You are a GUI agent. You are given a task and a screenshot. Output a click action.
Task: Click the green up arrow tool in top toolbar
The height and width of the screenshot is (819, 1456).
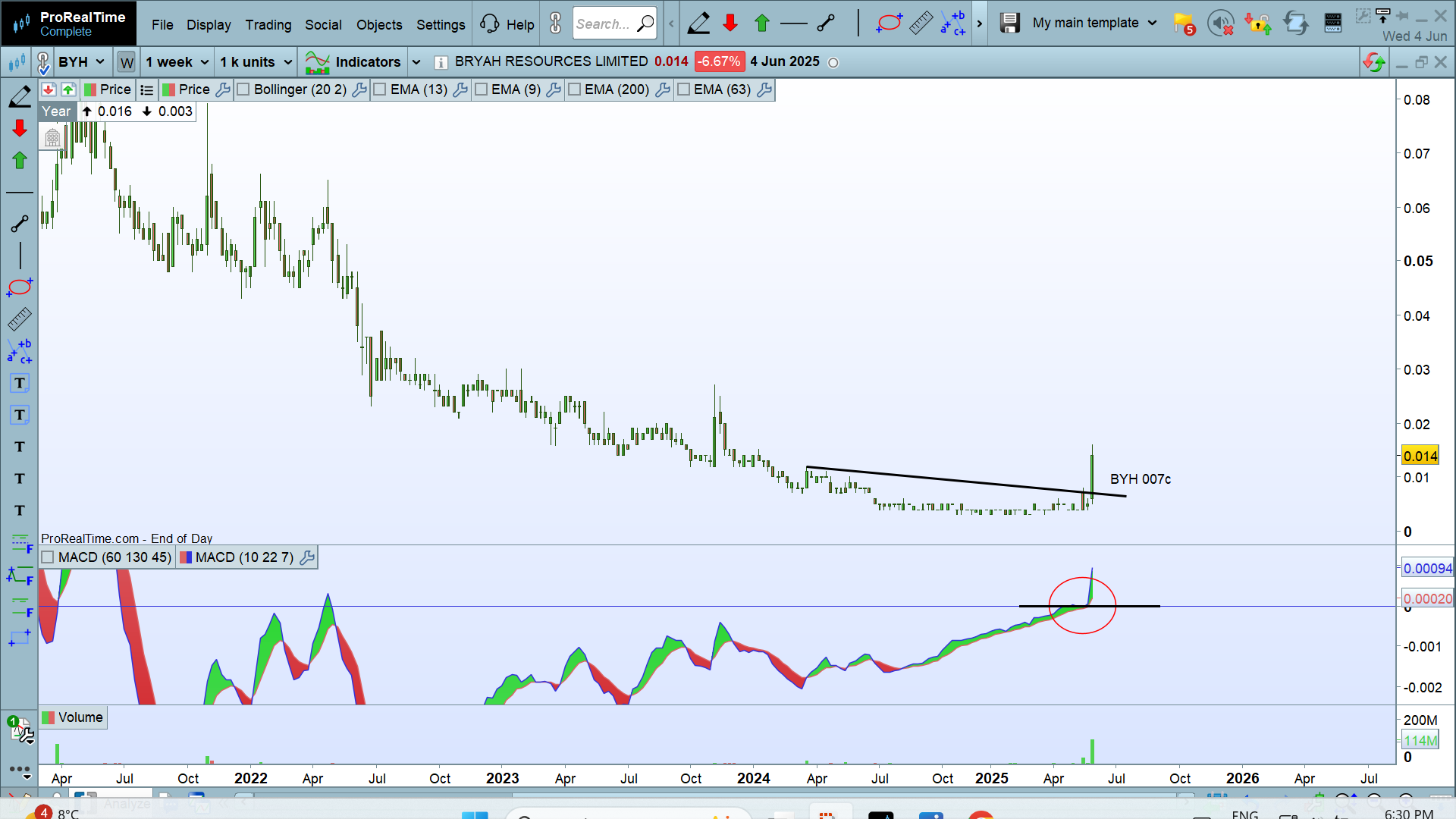762,24
